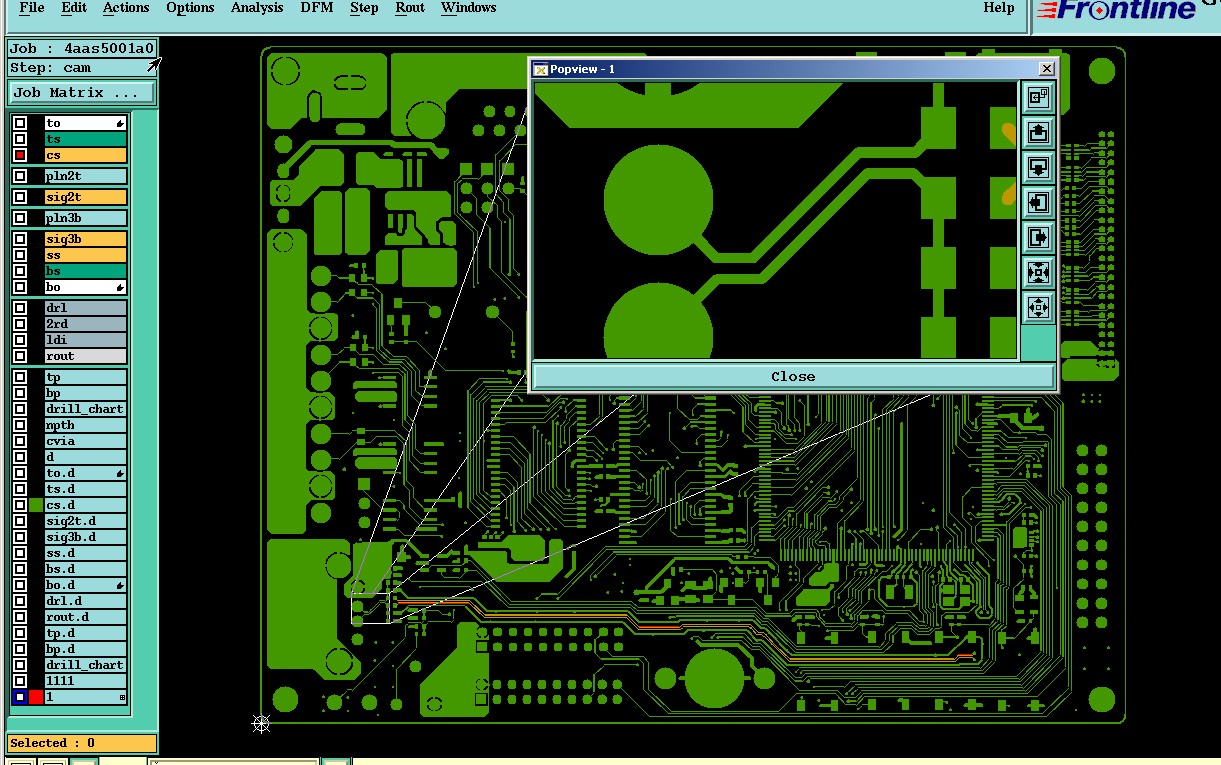Click the Job Matrix button
Screen dimensions: 1221x765
tap(82, 93)
